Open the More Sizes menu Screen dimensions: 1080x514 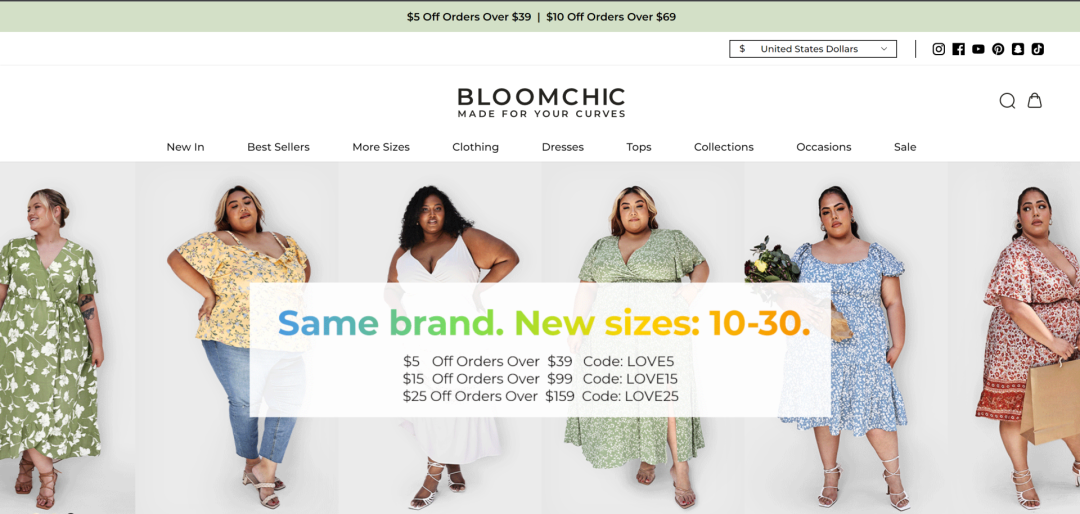click(381, 147)
